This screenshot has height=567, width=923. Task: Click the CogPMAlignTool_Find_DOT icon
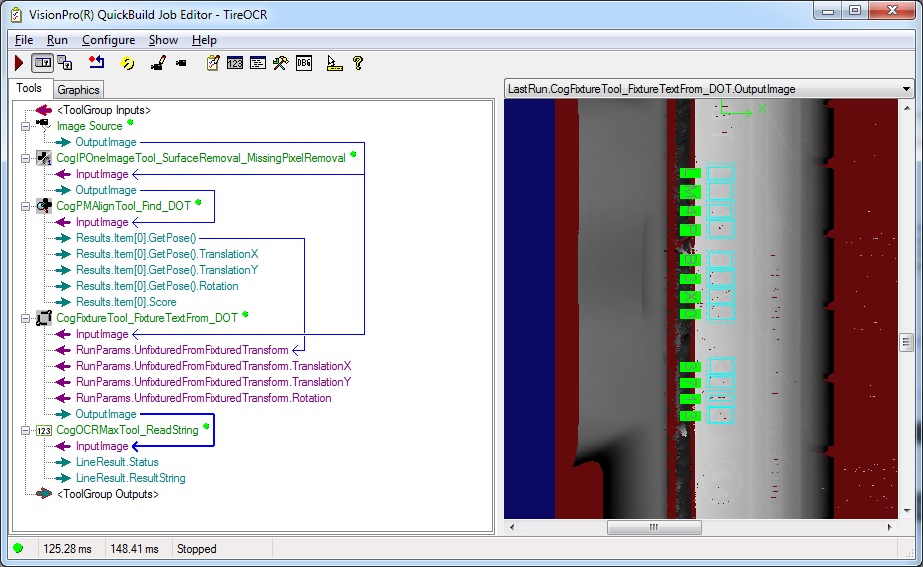pyautogui.click(x=44, y=205)
